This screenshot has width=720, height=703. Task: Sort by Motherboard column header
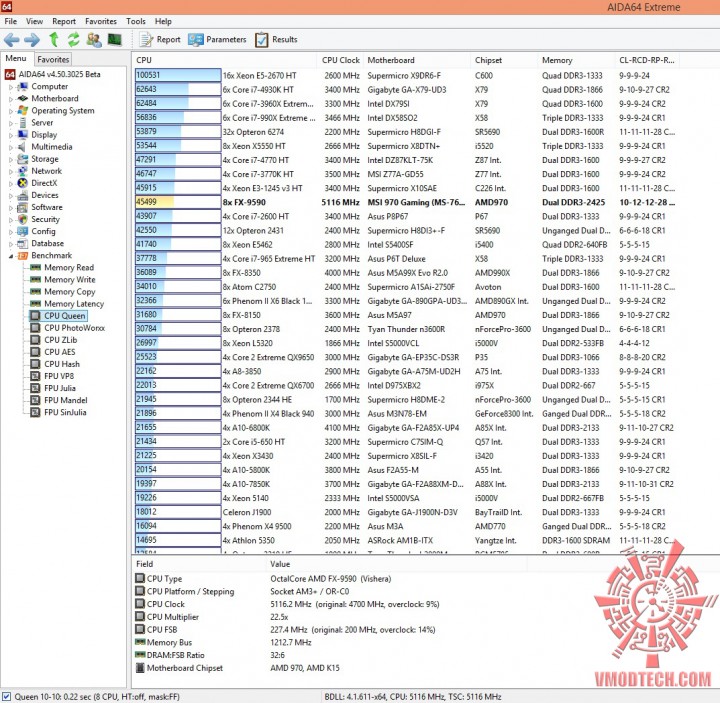[x=417, y=60]
